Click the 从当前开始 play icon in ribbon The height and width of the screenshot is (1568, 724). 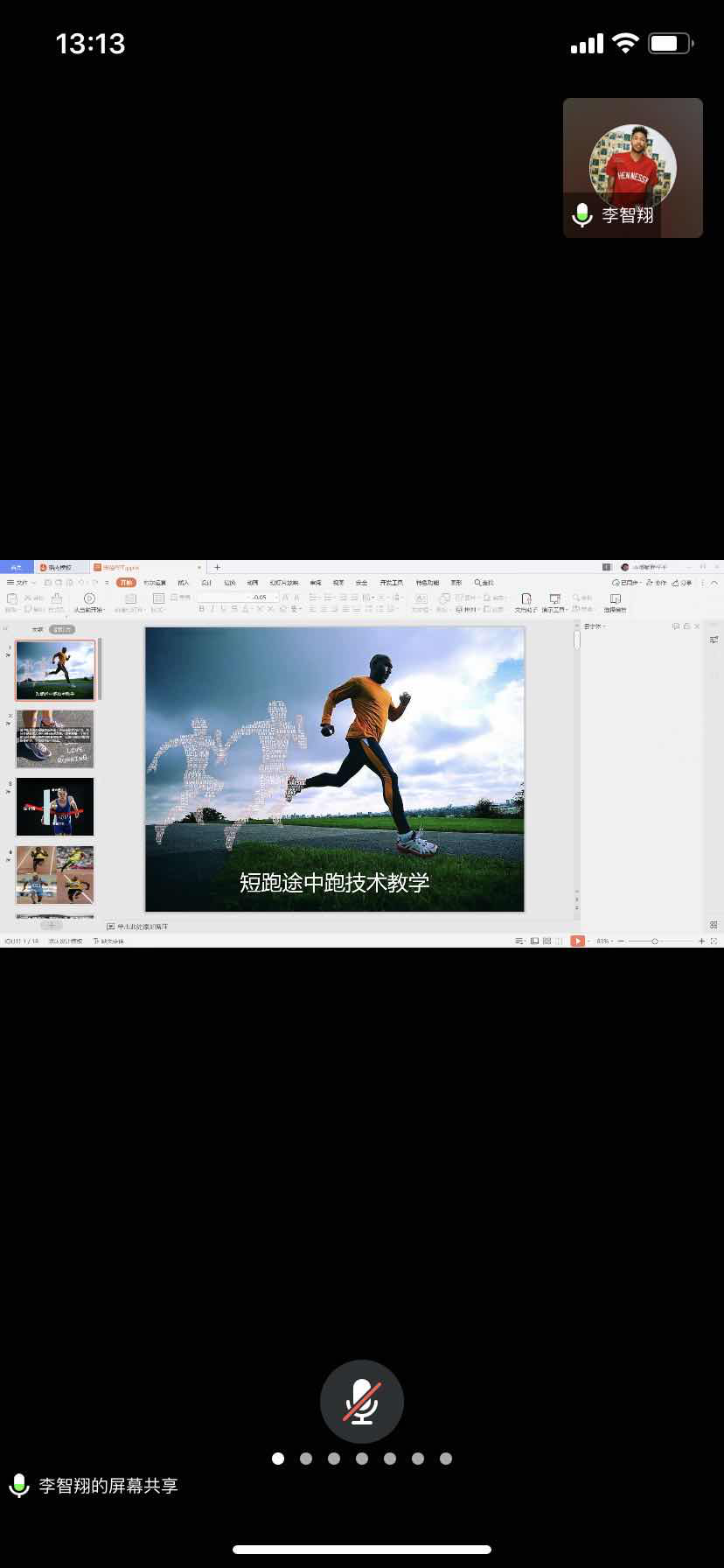tap(88, 598)
